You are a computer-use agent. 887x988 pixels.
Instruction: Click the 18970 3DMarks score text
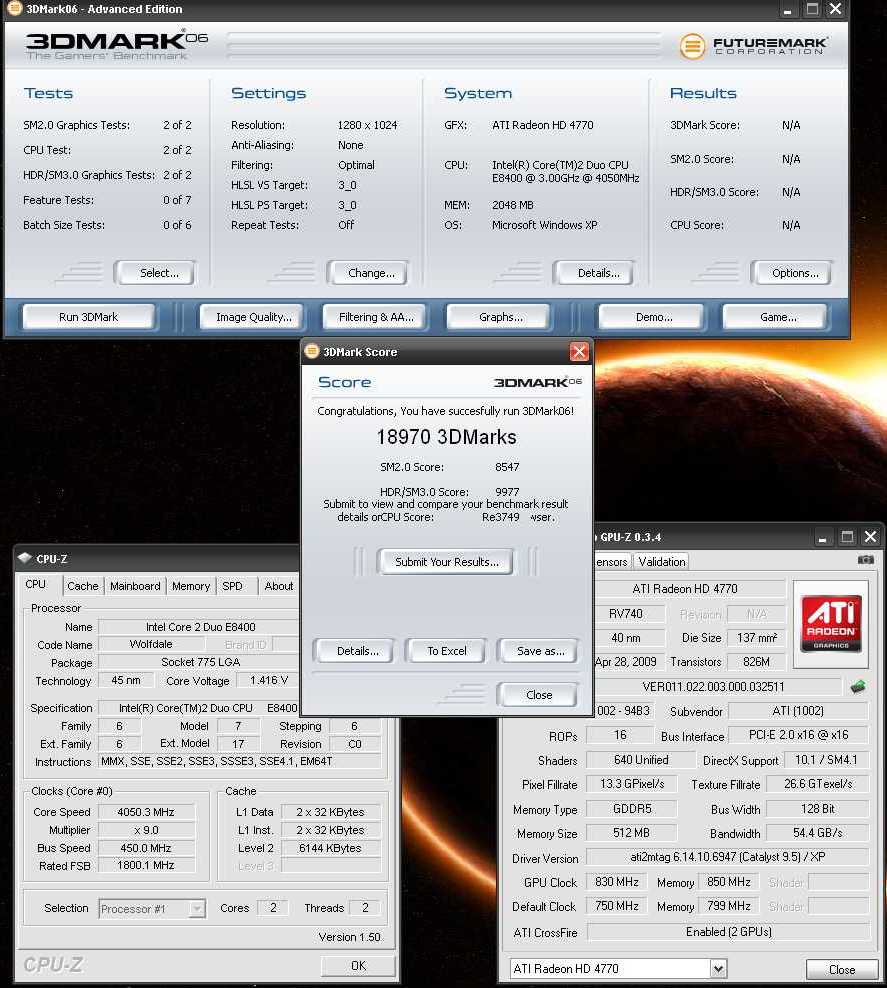pos(446,437)
